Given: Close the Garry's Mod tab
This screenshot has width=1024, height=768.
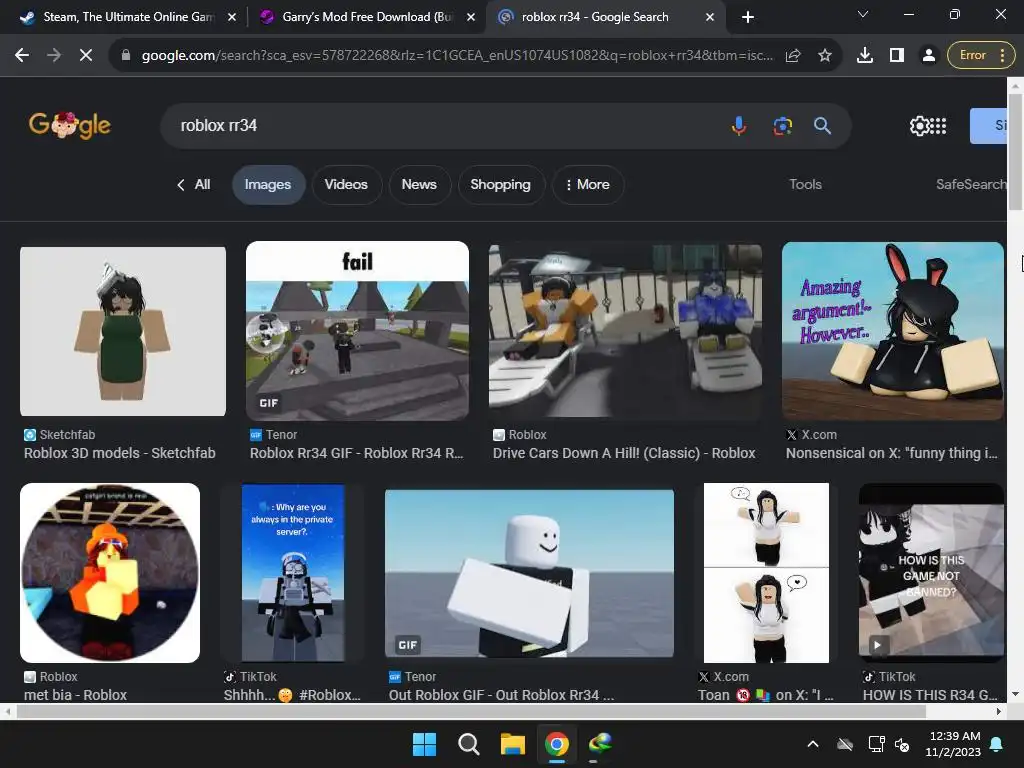Looking at the screenshot, I should click(x=471, y=17).
